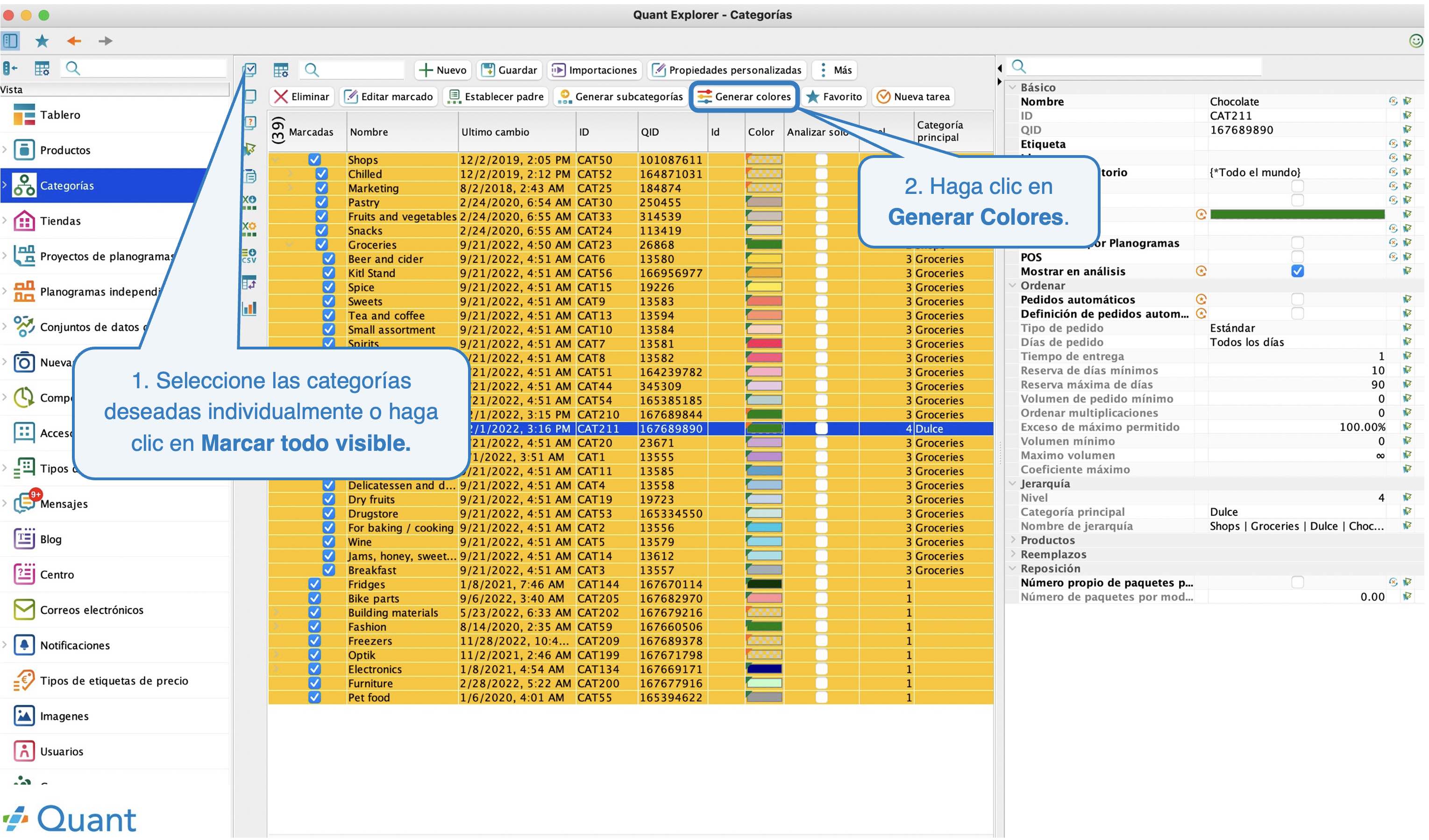Uncheck the Marcadas checkbox for Shops row

point(315,160)
